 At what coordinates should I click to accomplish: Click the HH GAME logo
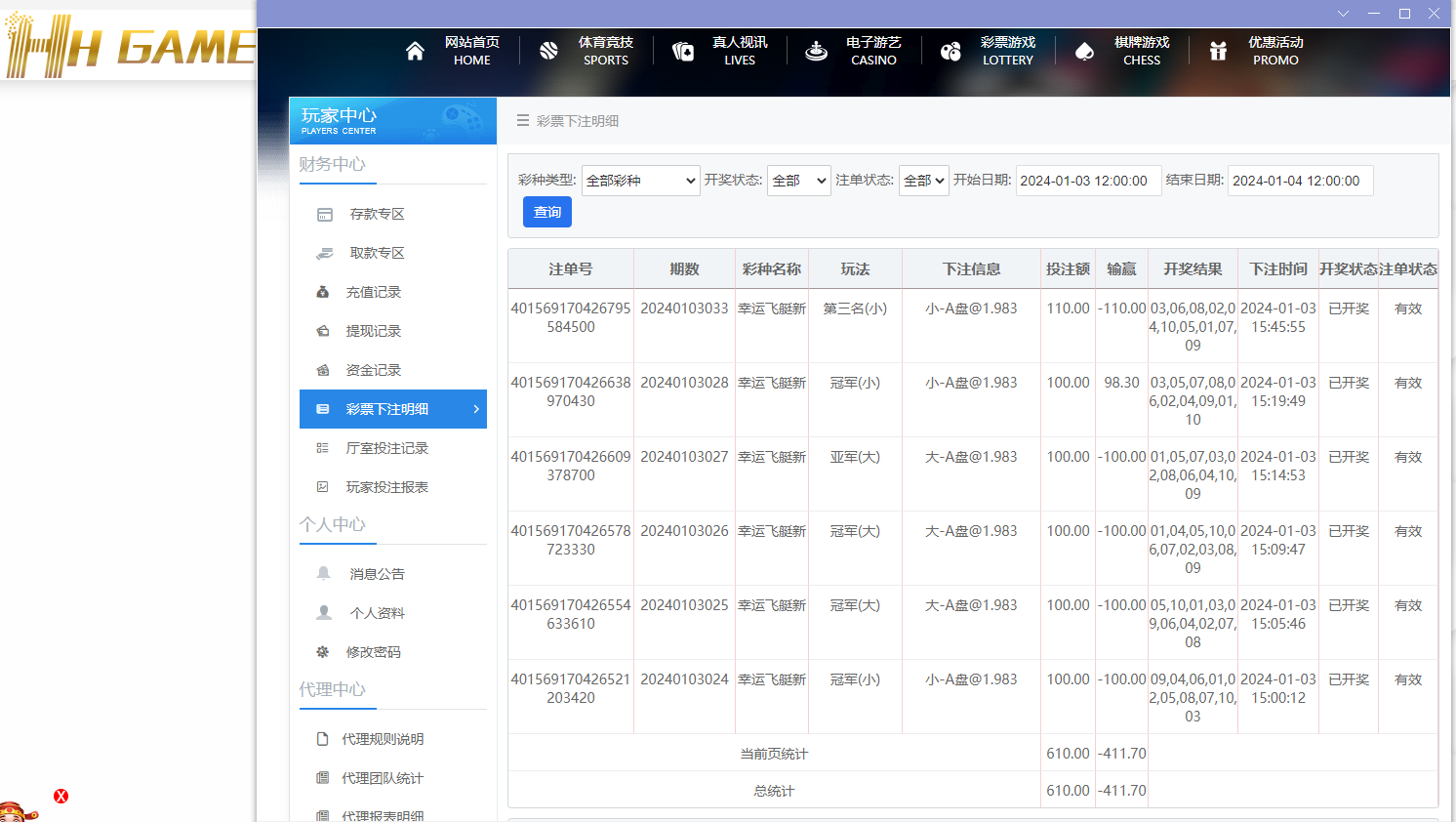[x=129, y=46]
